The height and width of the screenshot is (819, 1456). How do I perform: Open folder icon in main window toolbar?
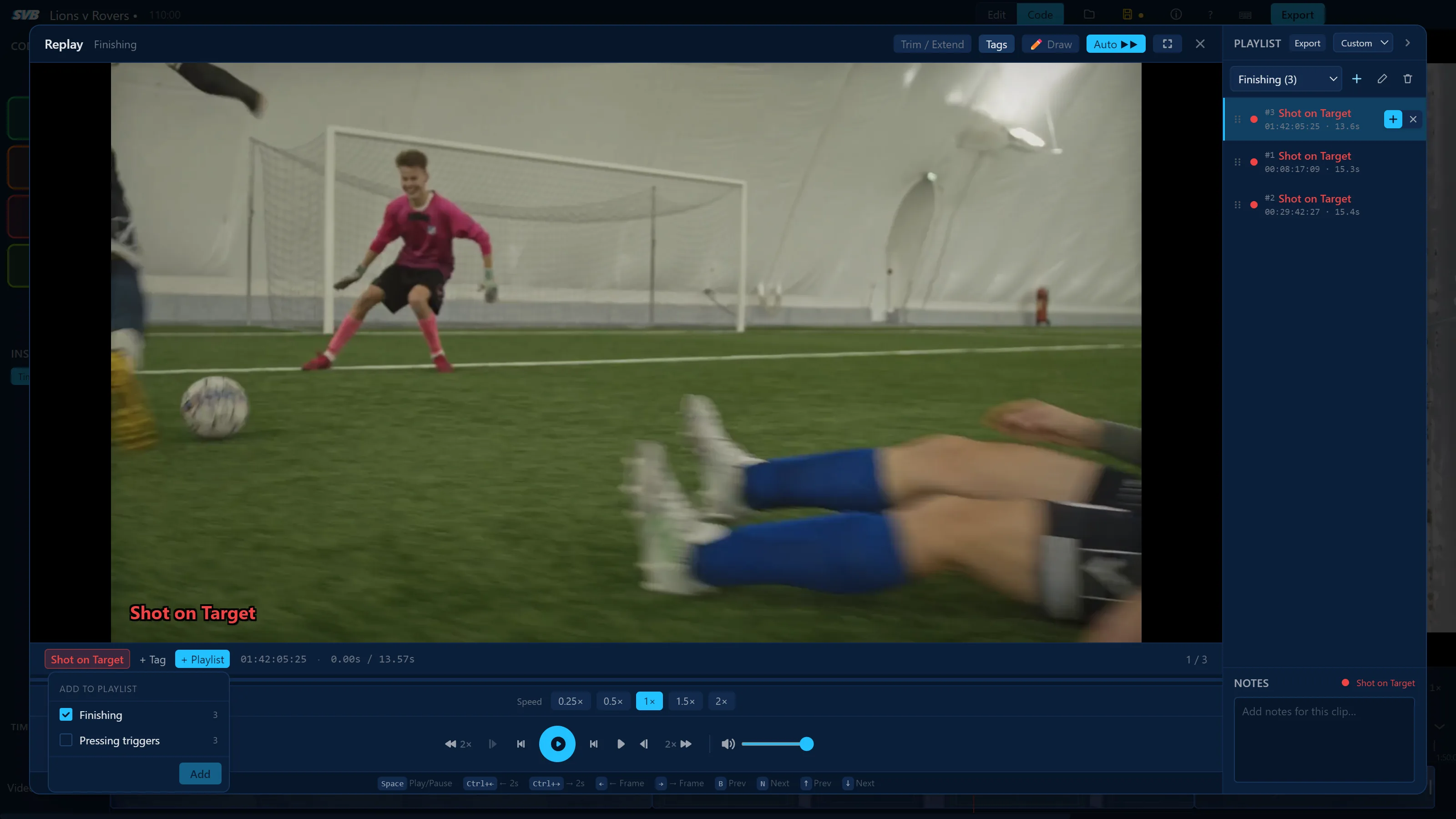coord(1089,15)
